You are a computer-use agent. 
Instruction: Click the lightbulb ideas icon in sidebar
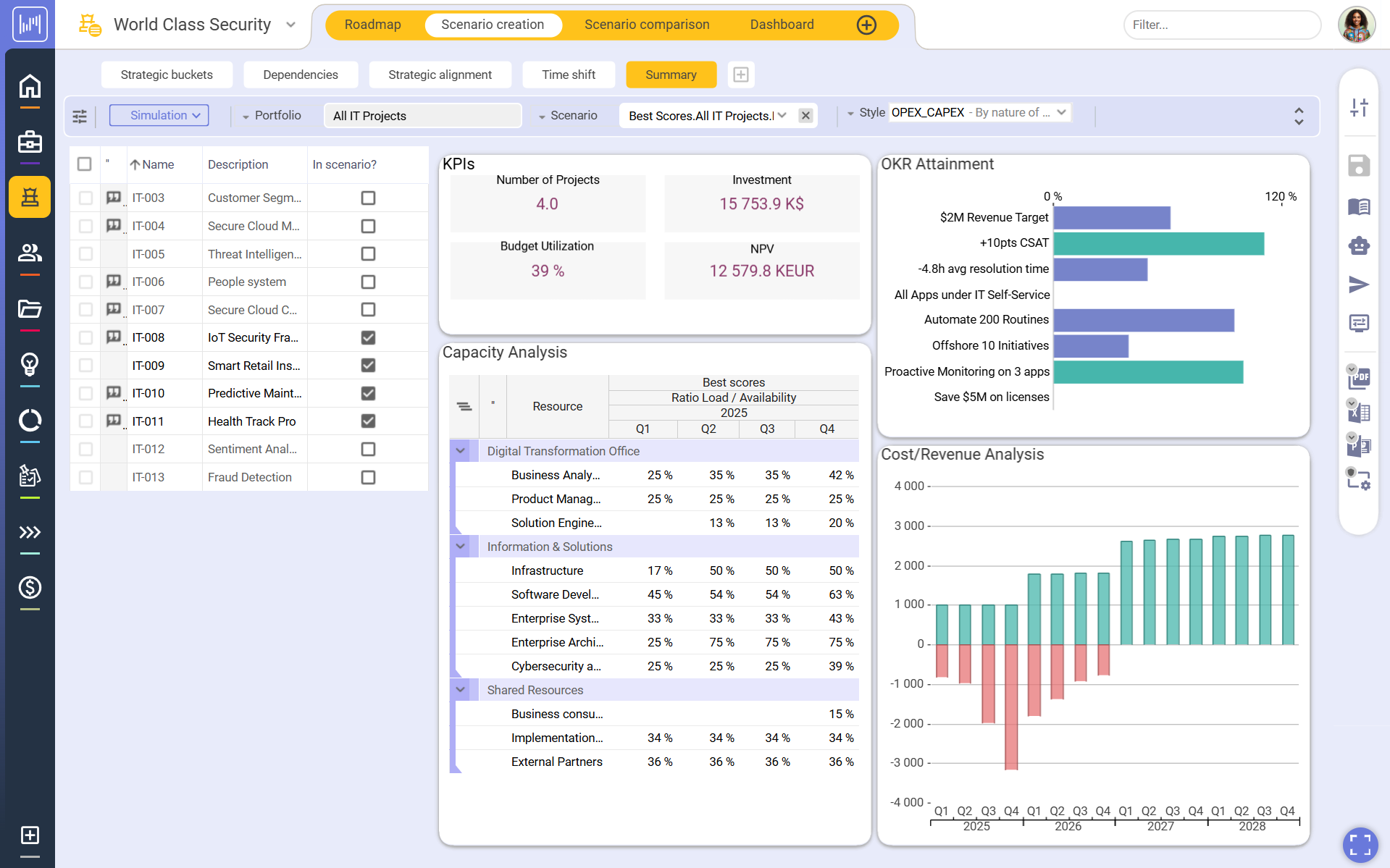pyautogui.click(x=30, y=364)
